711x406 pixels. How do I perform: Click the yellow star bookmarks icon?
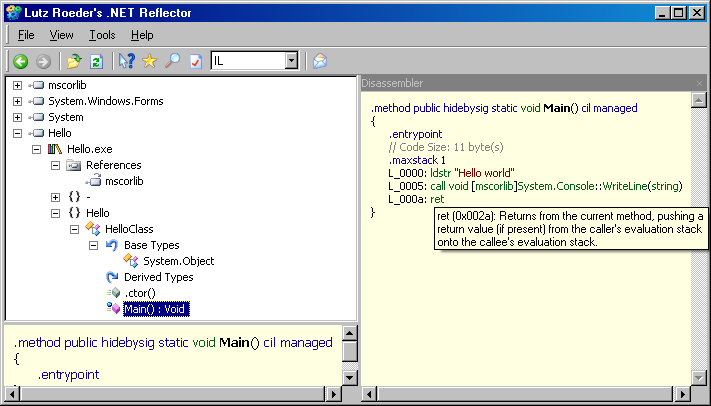click(x=150, y=61)
